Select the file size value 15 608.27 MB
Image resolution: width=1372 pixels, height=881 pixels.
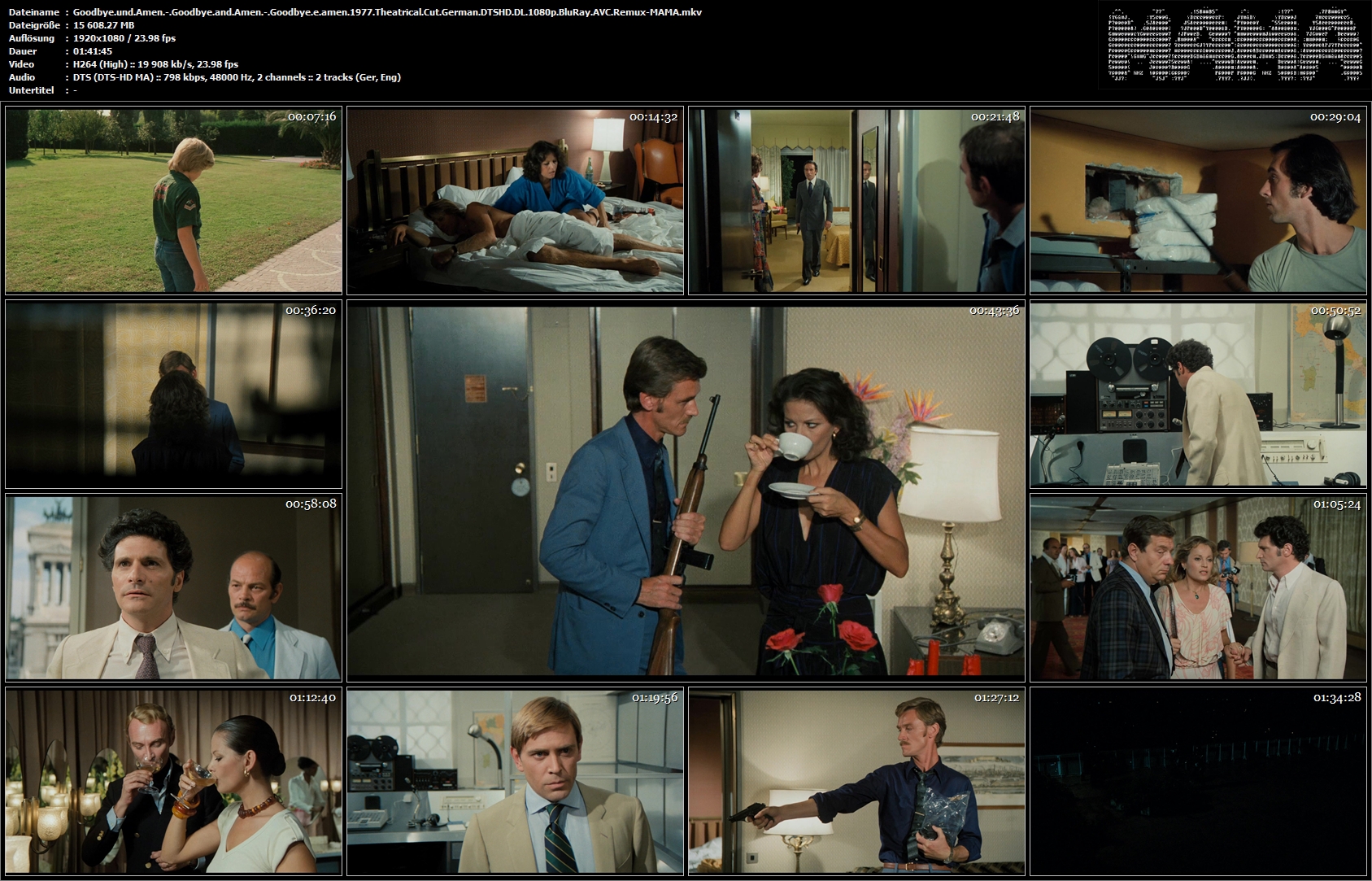103,25
